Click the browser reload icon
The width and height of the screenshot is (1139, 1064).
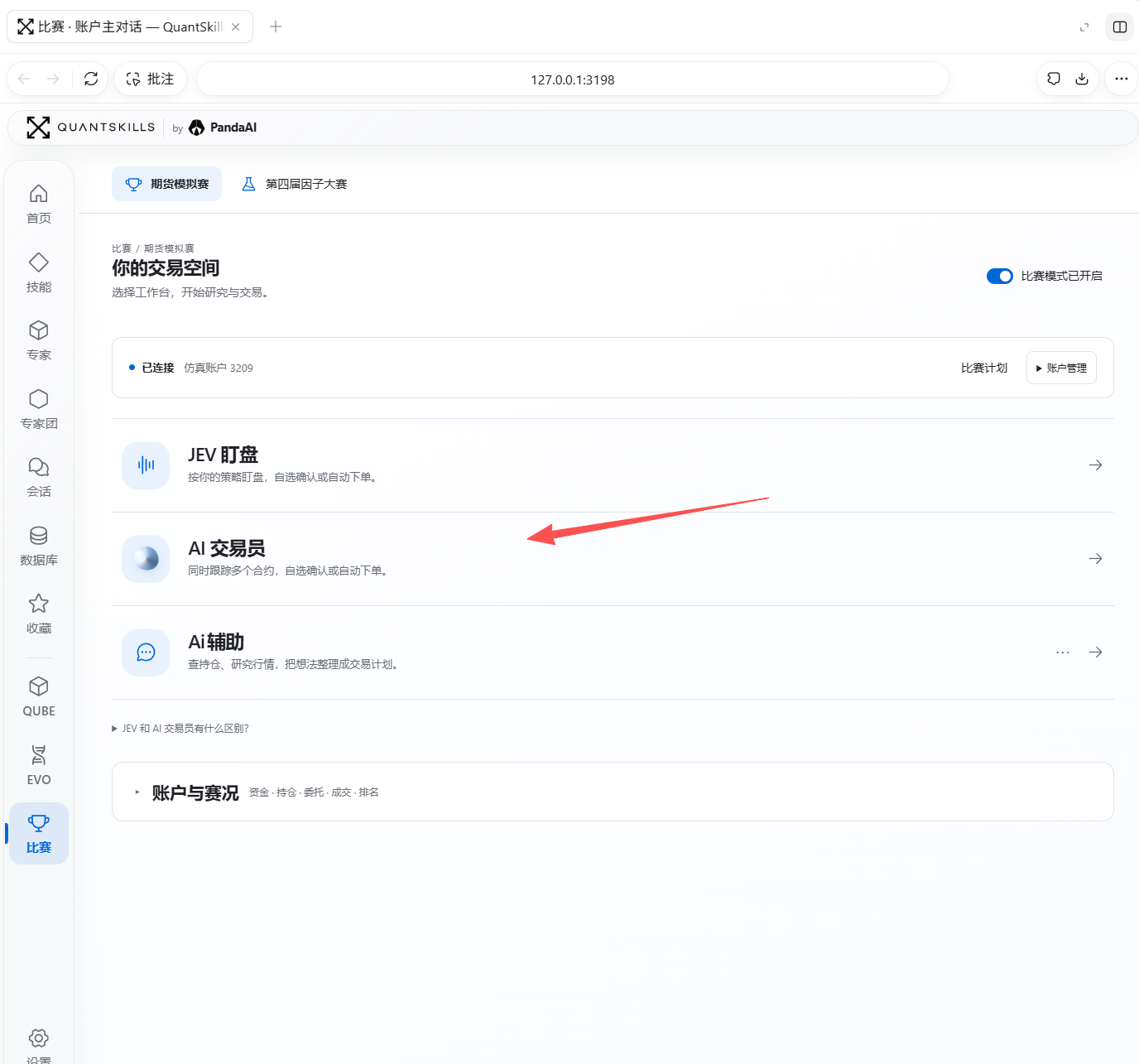tap(91, 79)
